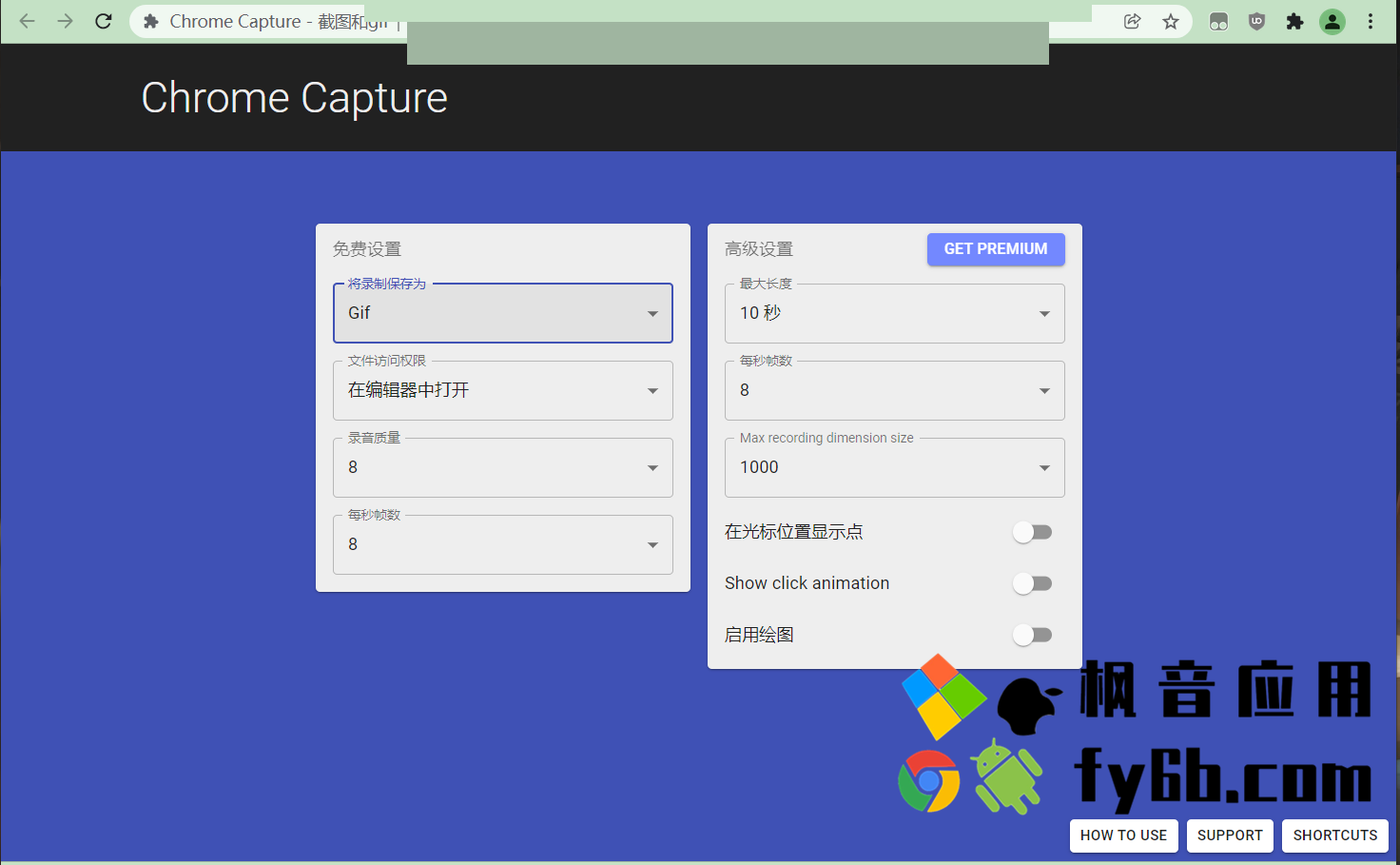Open the 录音质量 dropdown
1400x865 pixels.
point(503,467)
